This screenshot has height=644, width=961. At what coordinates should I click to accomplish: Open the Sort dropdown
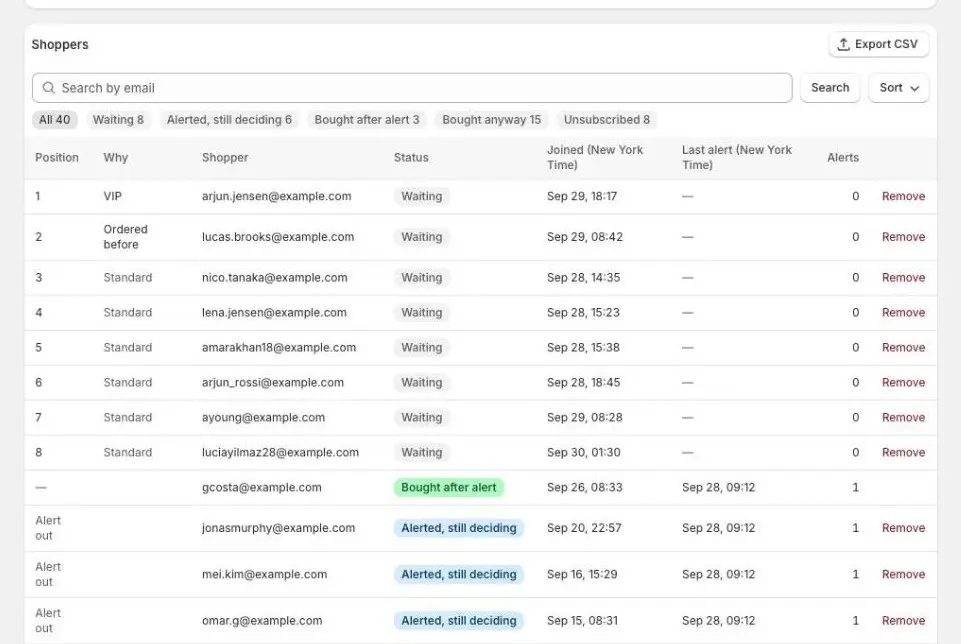pyautogui.click(x=898, y=88)
